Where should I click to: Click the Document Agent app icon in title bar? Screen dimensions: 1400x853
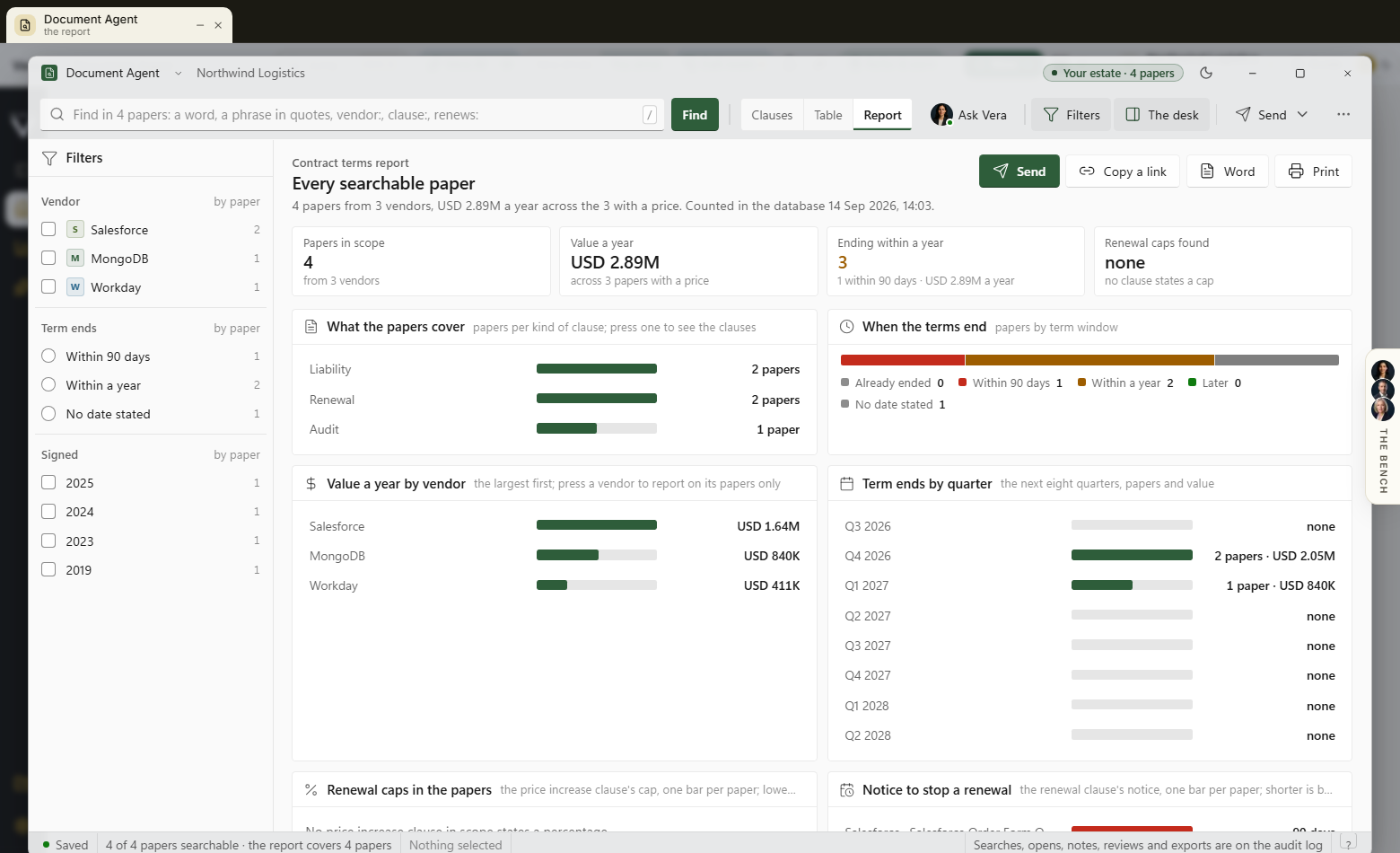pos(49,73)
